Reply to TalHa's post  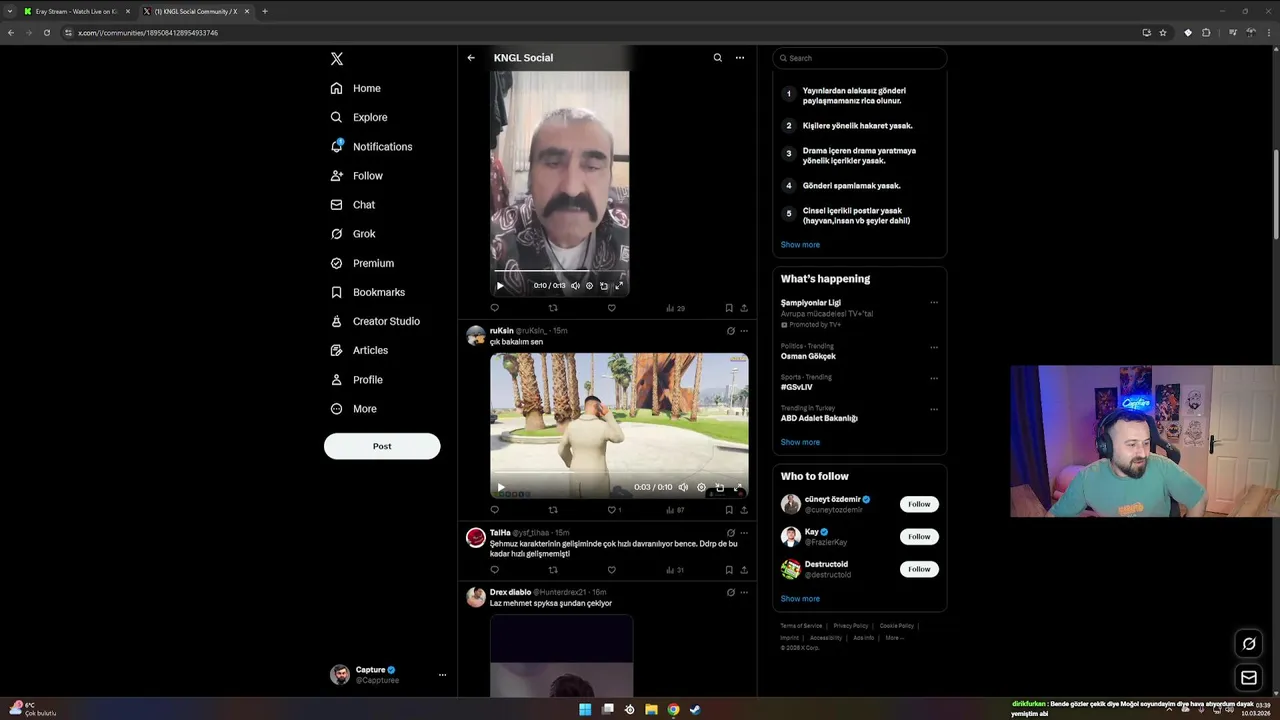pyautogui.click(x=494, y=570)
